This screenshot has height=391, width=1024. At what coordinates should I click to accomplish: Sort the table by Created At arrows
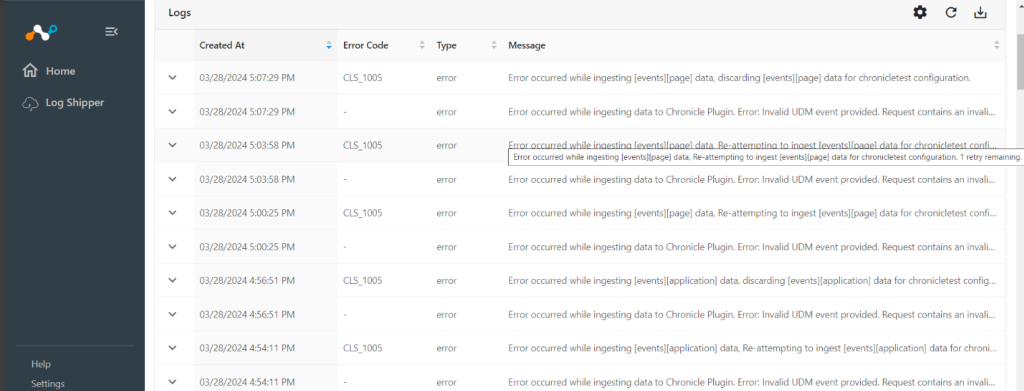click(x=328, y=46)
